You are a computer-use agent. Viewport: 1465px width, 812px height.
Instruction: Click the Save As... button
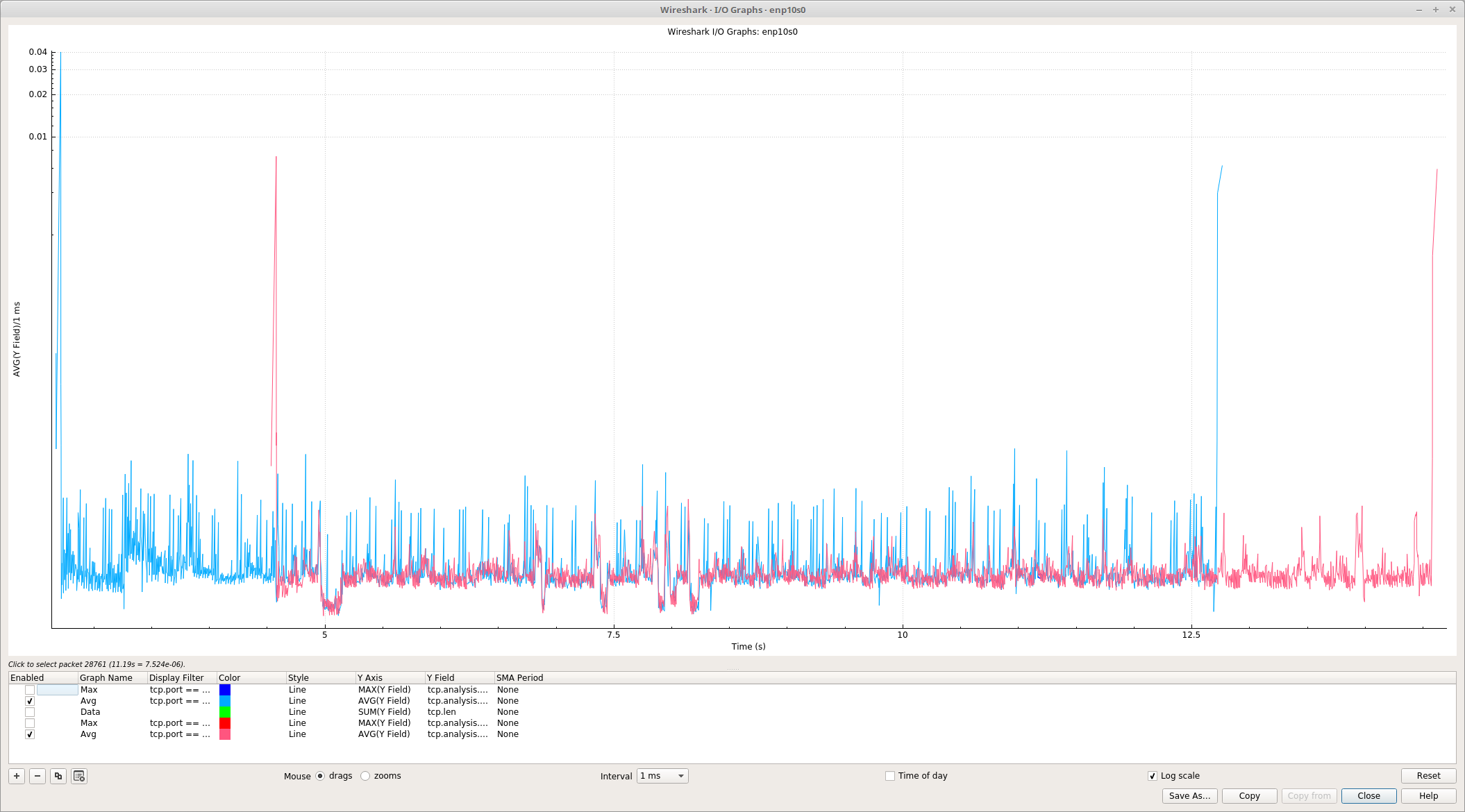click(x=1189, y=796)
